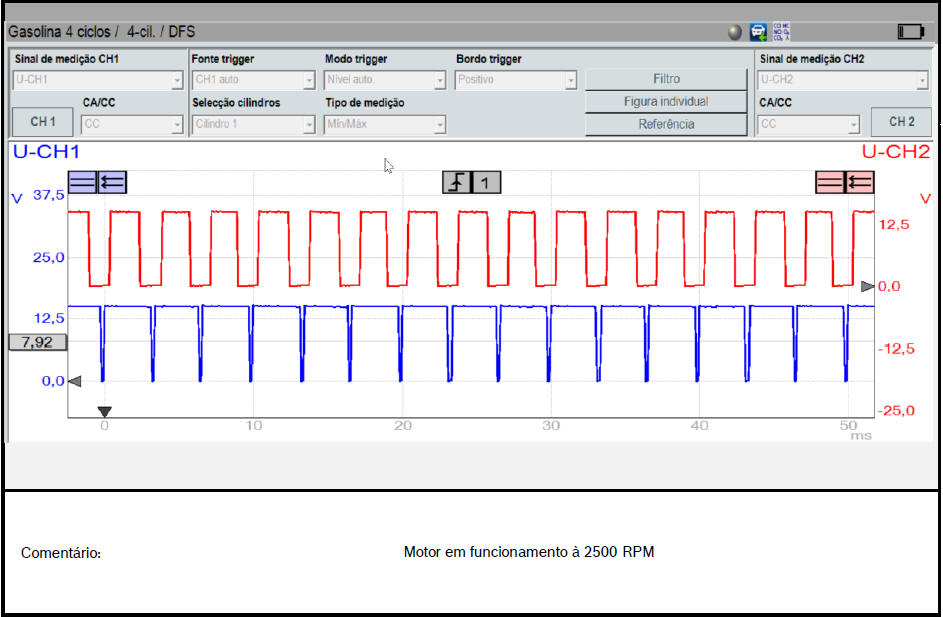
Task: Click the blue CH1 horizontal lines icon
Action: (83, 181)
